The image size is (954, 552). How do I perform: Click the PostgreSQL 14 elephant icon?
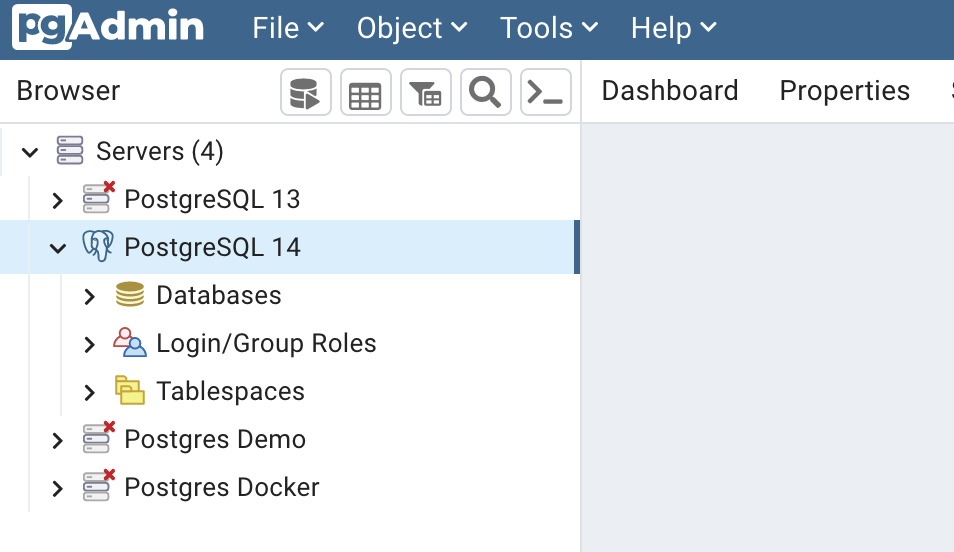(x=98, y=247)
